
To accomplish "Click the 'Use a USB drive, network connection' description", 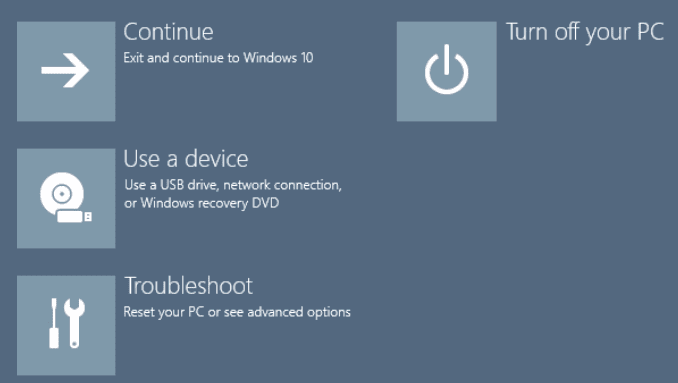I will click(233, 185).
